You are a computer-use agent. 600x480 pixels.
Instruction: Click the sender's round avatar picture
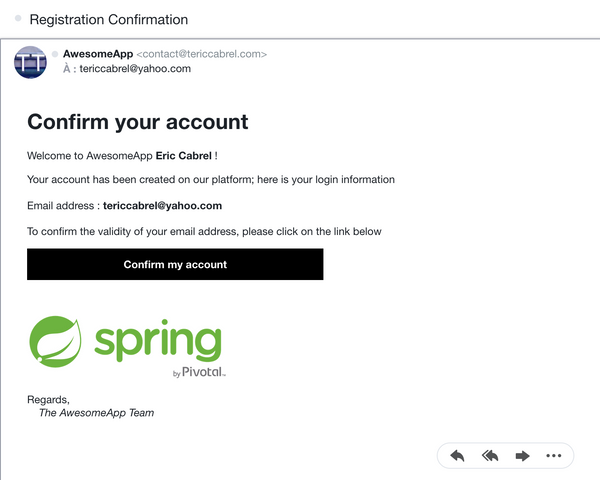31,62
